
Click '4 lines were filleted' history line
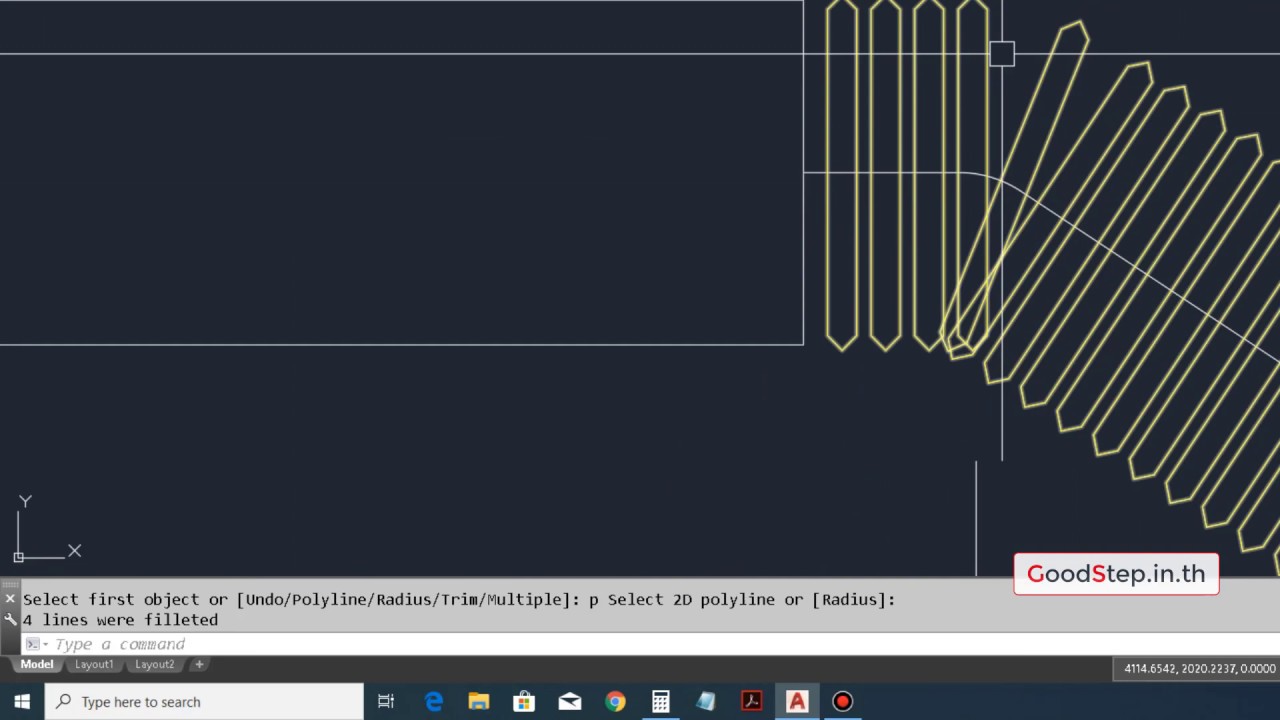click(x=120, y=620)
